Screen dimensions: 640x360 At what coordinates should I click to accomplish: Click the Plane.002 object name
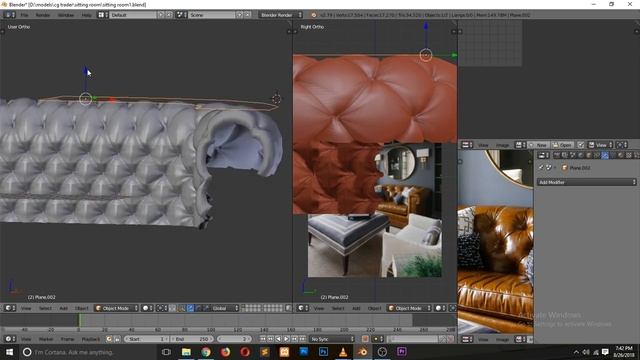580,168
